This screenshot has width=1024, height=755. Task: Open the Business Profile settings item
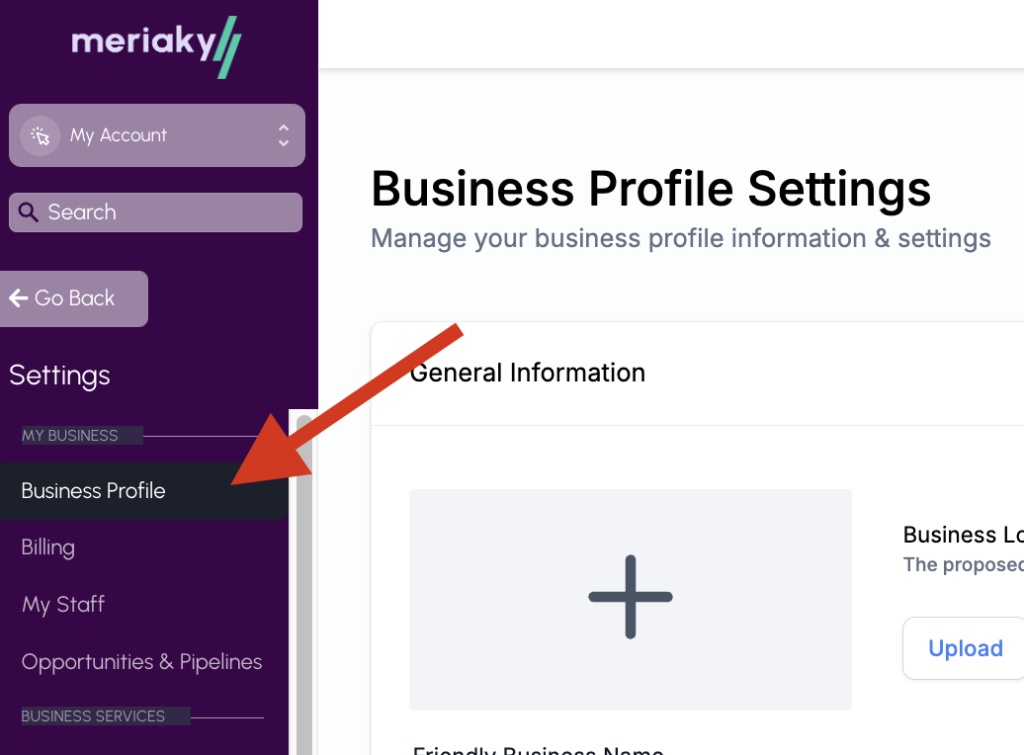(144, 491)
